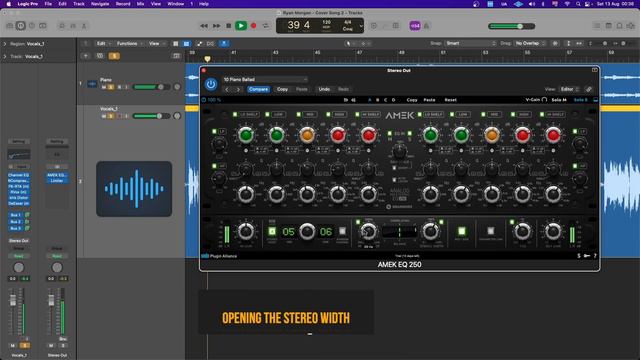Toggle the Auto Gain green button
The height and width of the screenshot is (360, 640).
click(462, 231)
